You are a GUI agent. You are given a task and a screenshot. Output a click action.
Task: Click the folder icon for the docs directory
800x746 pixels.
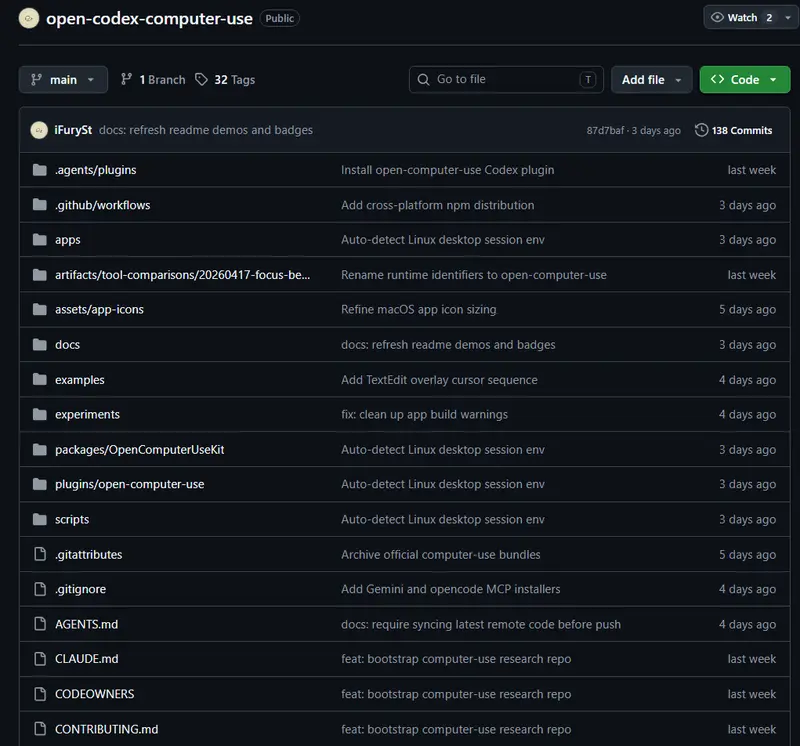click(40, 344)
